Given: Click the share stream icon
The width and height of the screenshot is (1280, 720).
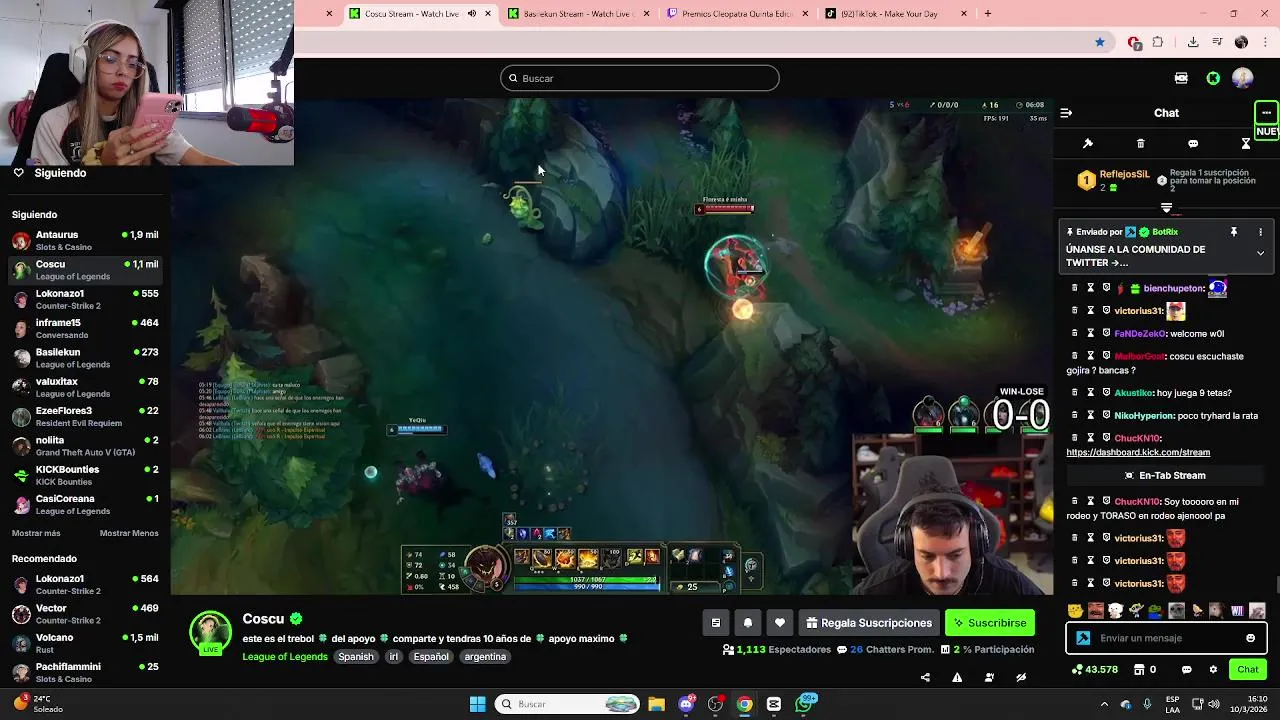Looking at the screenshot, I should pos(925,677).
